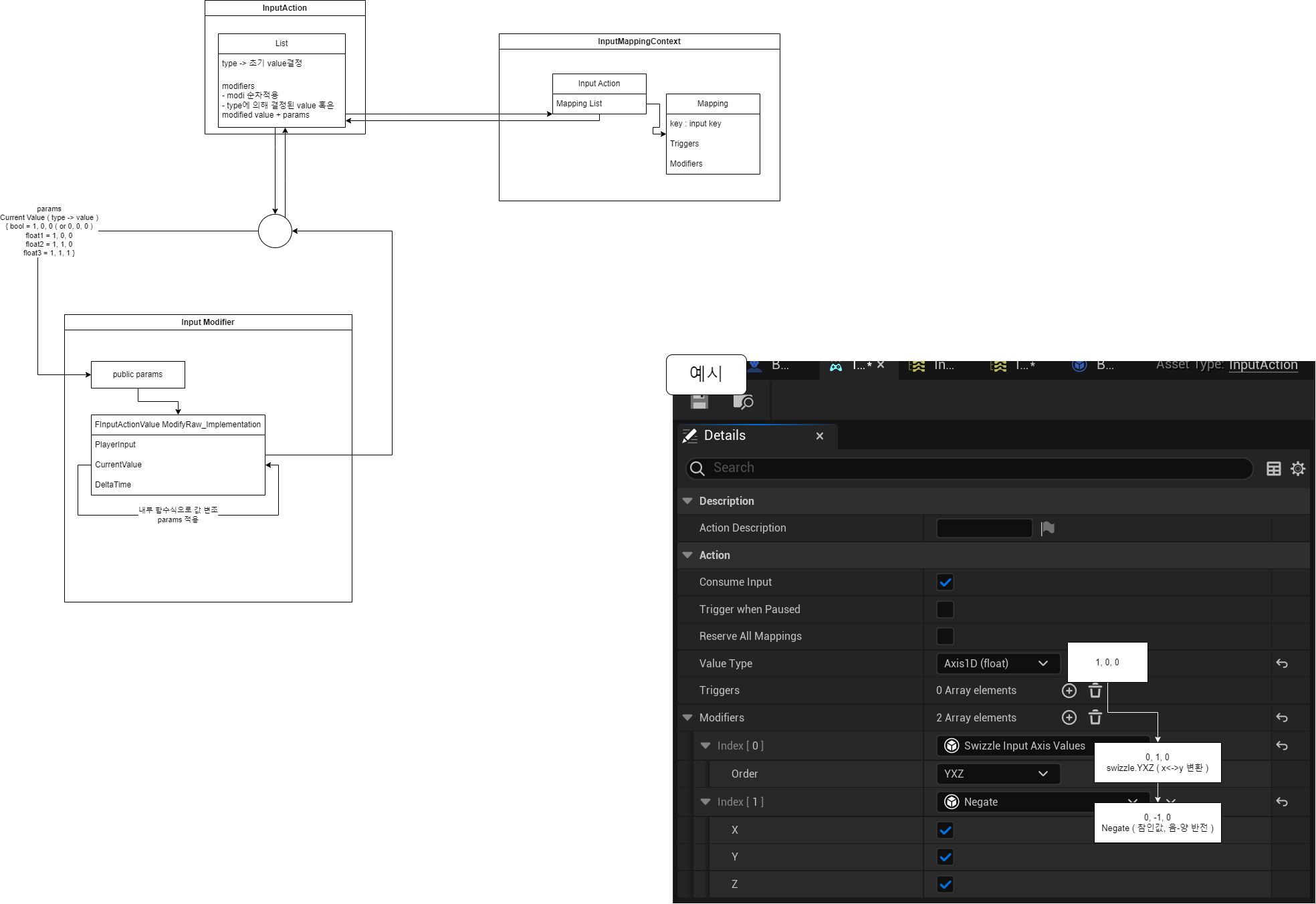Uncheck the Negate X axis checkbox

coord(945,830)
